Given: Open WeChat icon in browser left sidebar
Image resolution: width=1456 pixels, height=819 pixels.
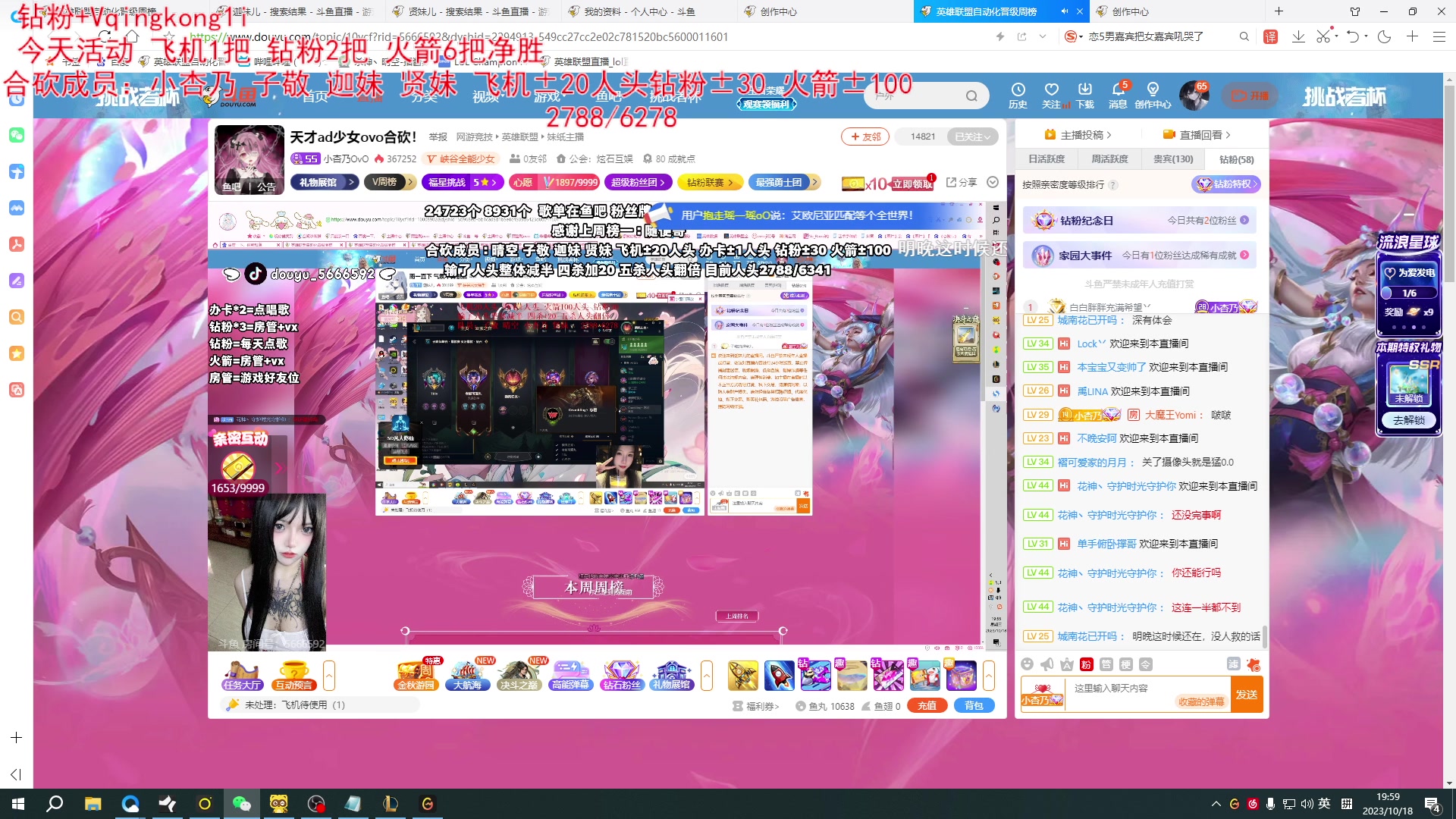Looking at the screenshot, I should [x=17, y=135].
